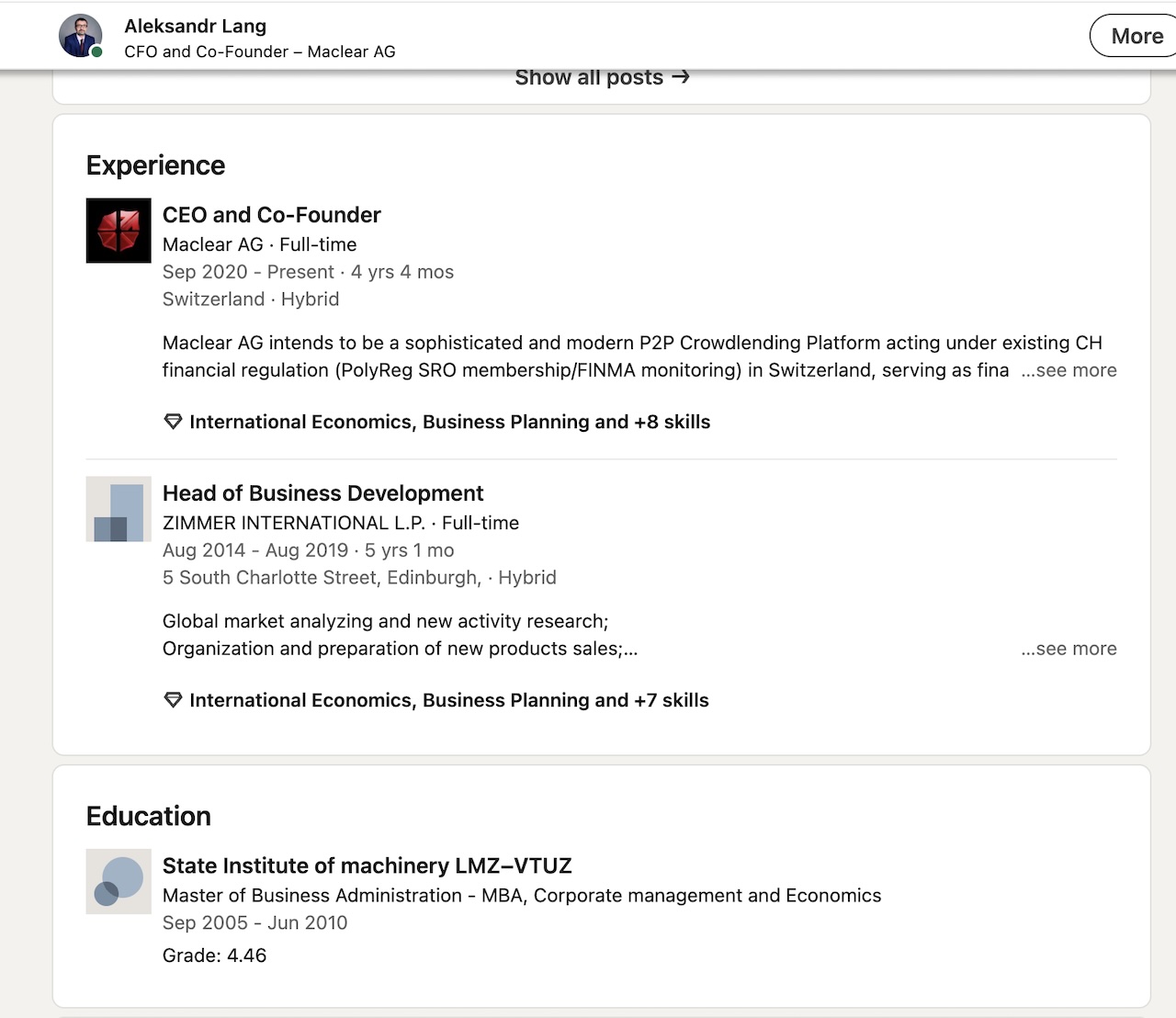Click Show all posts link

(589, 77)
